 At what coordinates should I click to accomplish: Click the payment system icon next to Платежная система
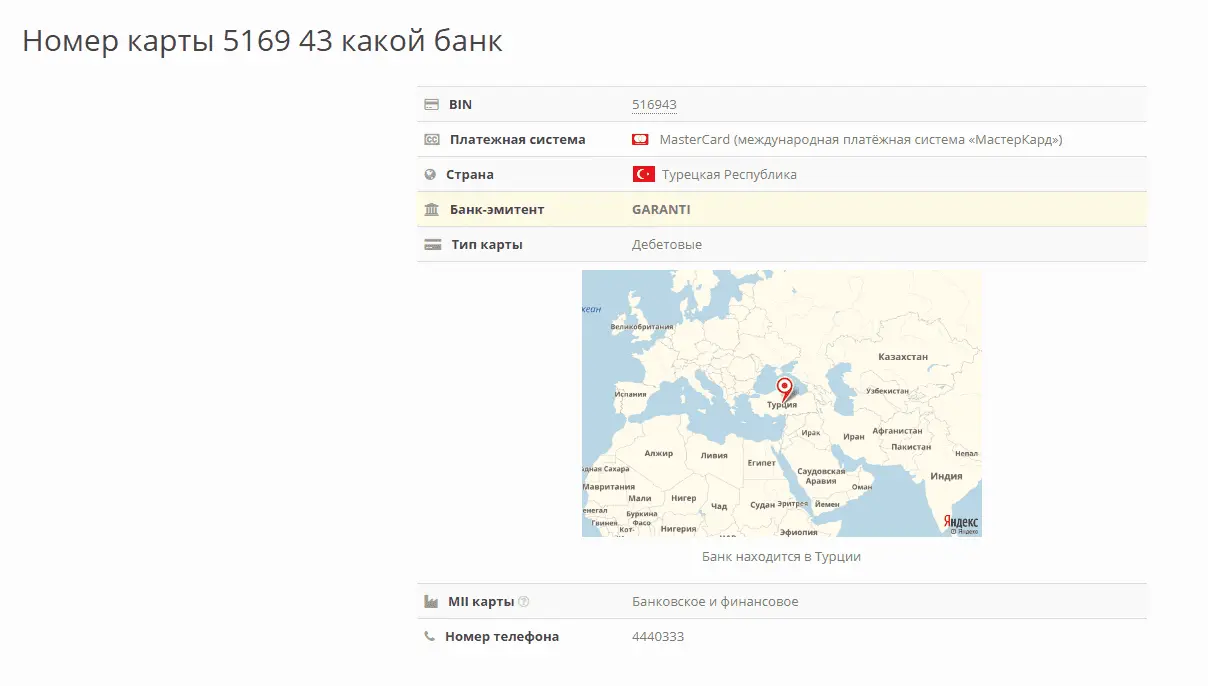point(432,139)
